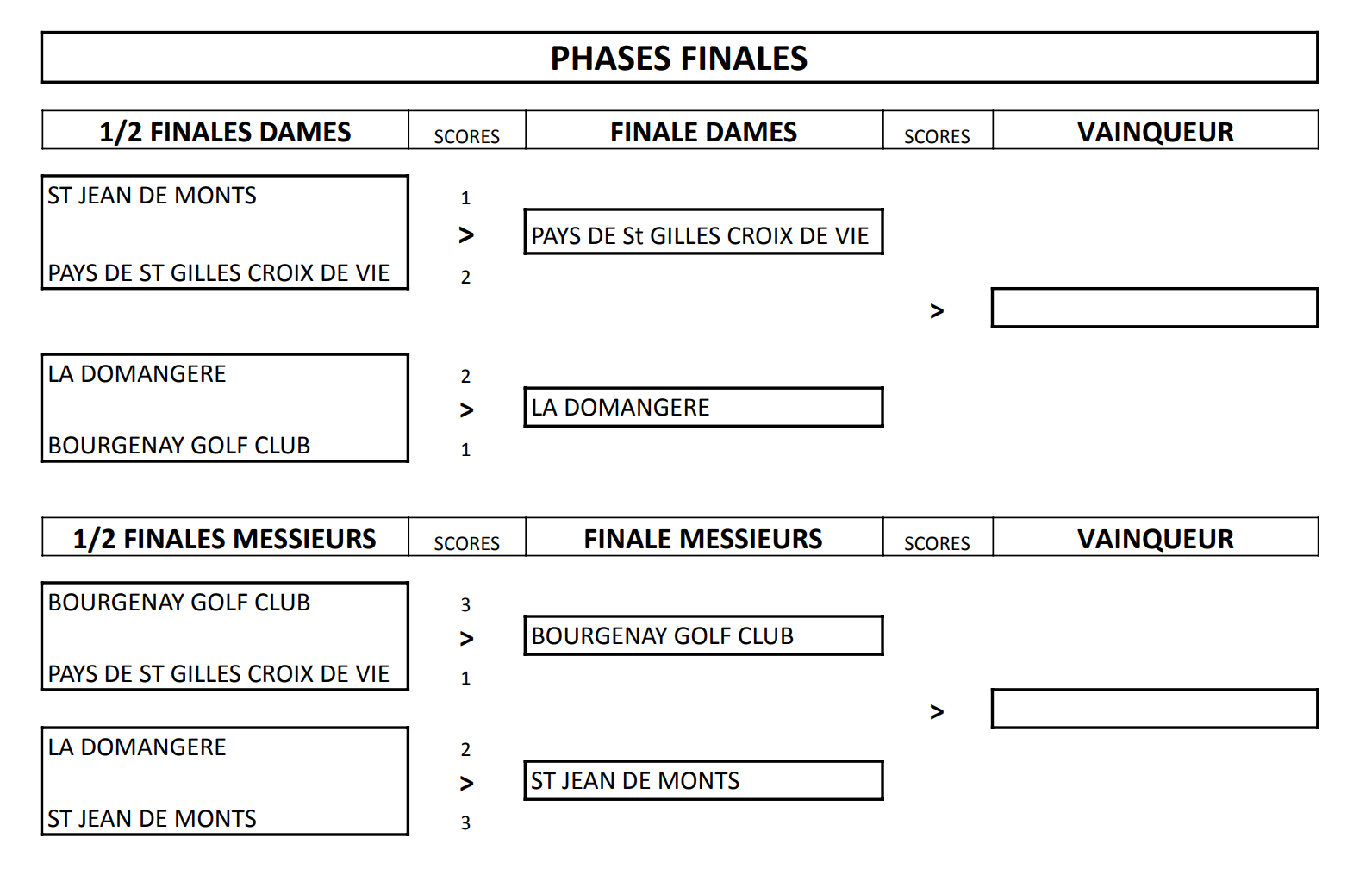This screenshot has width=1372, height=869.
Task: Click the FINALE DAMES column header
Action: tap(703, 132)
